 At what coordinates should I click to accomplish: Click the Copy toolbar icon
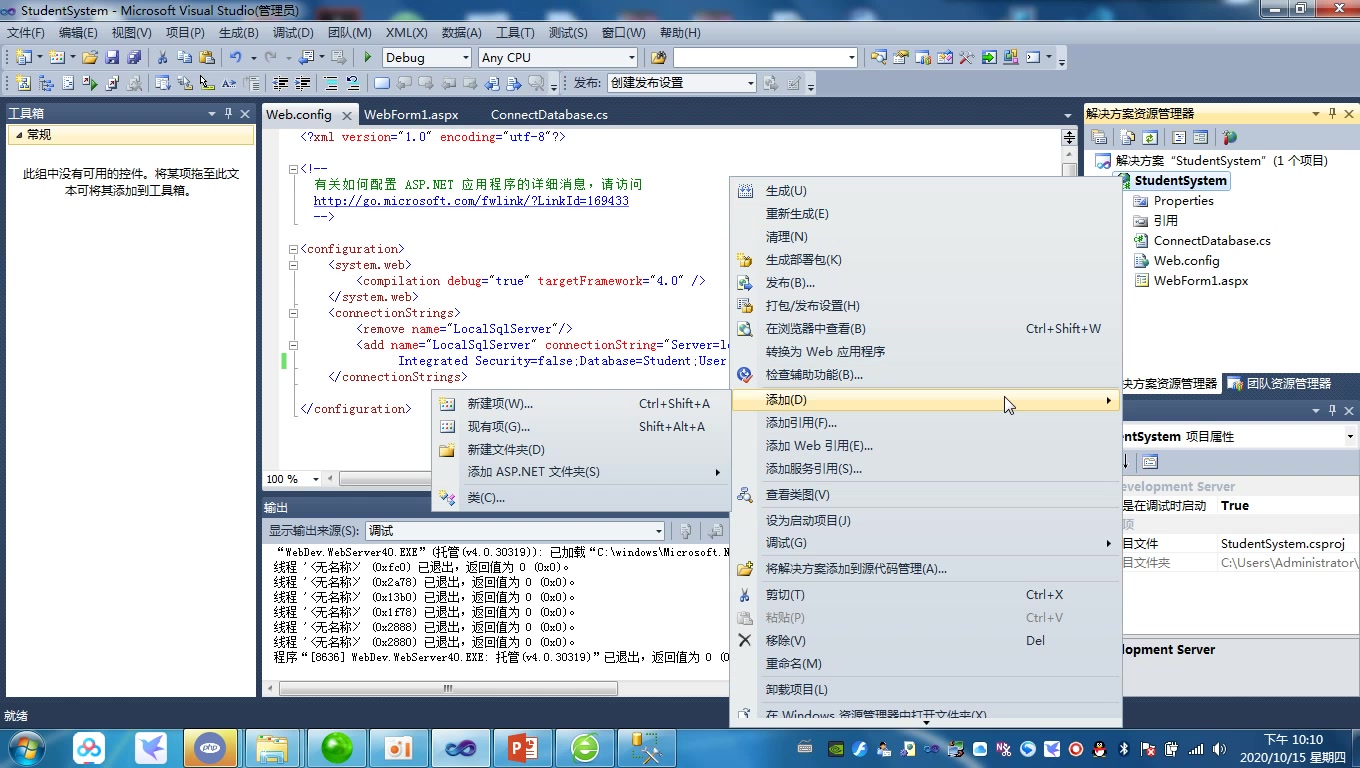(x=185, y=57)
